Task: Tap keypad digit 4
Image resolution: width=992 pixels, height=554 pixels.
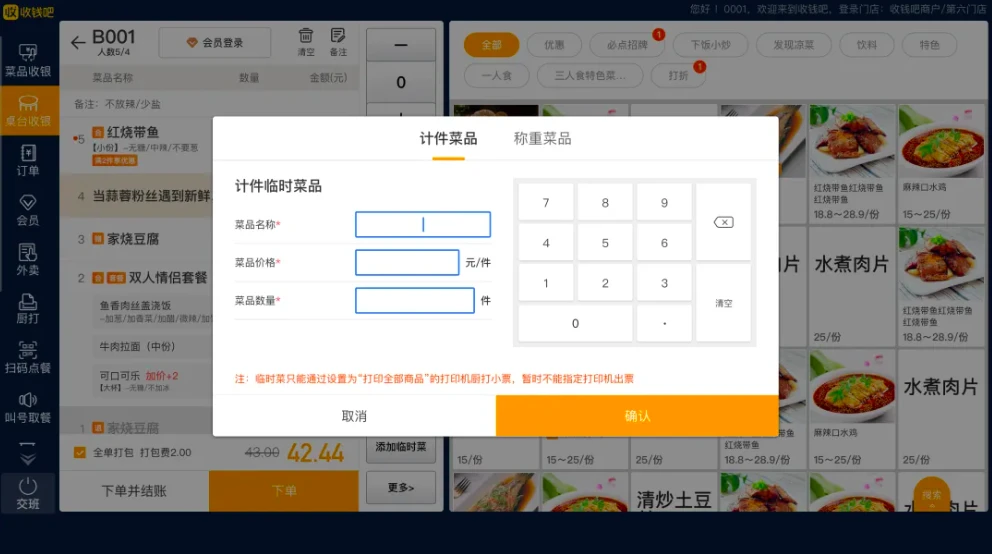Action: click(x=545, y=243)
